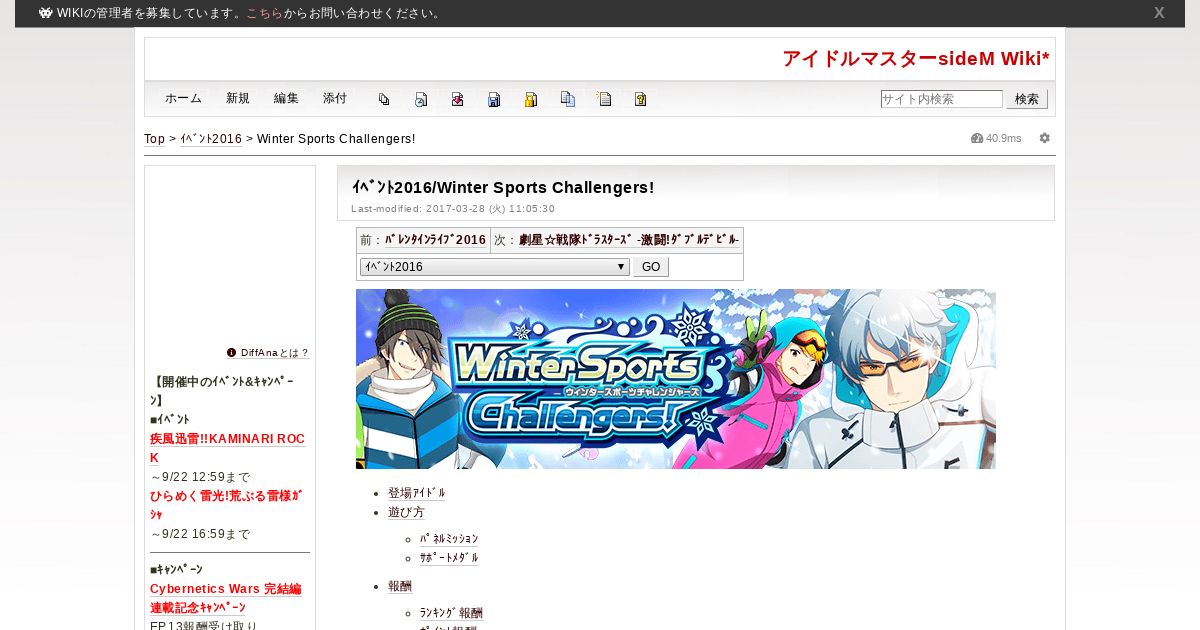Open the アイドルマスターsideM Wiki* title link
The height and width of the screenshot is (630, 1200).
tap(916, 59)
